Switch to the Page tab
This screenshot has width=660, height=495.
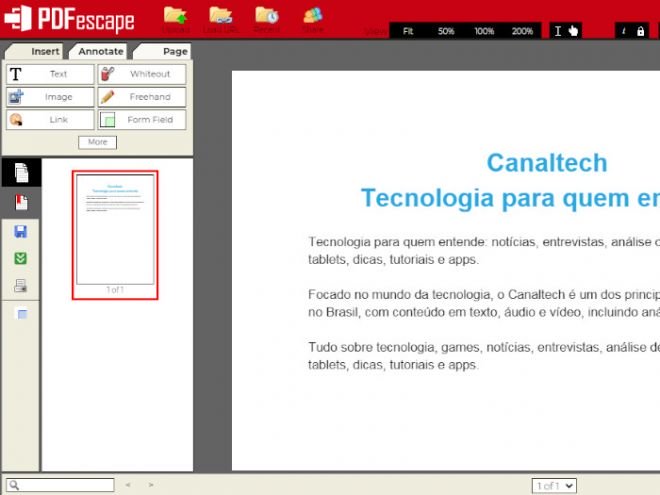[162, 51]
